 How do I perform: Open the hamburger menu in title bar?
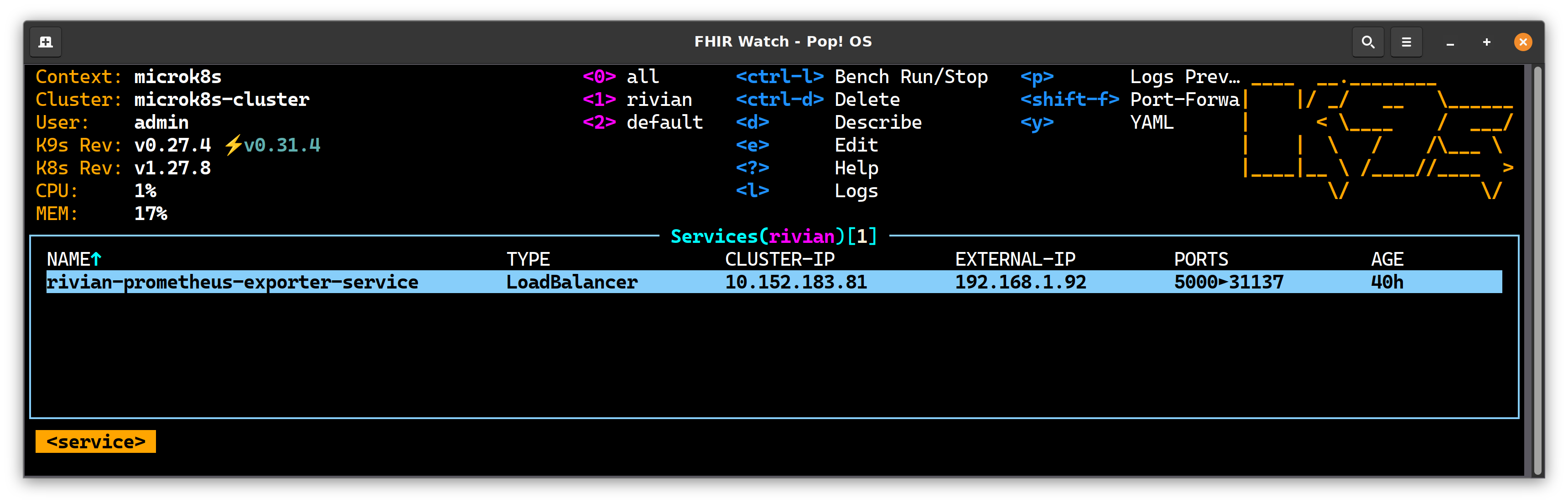point(1406,42)
